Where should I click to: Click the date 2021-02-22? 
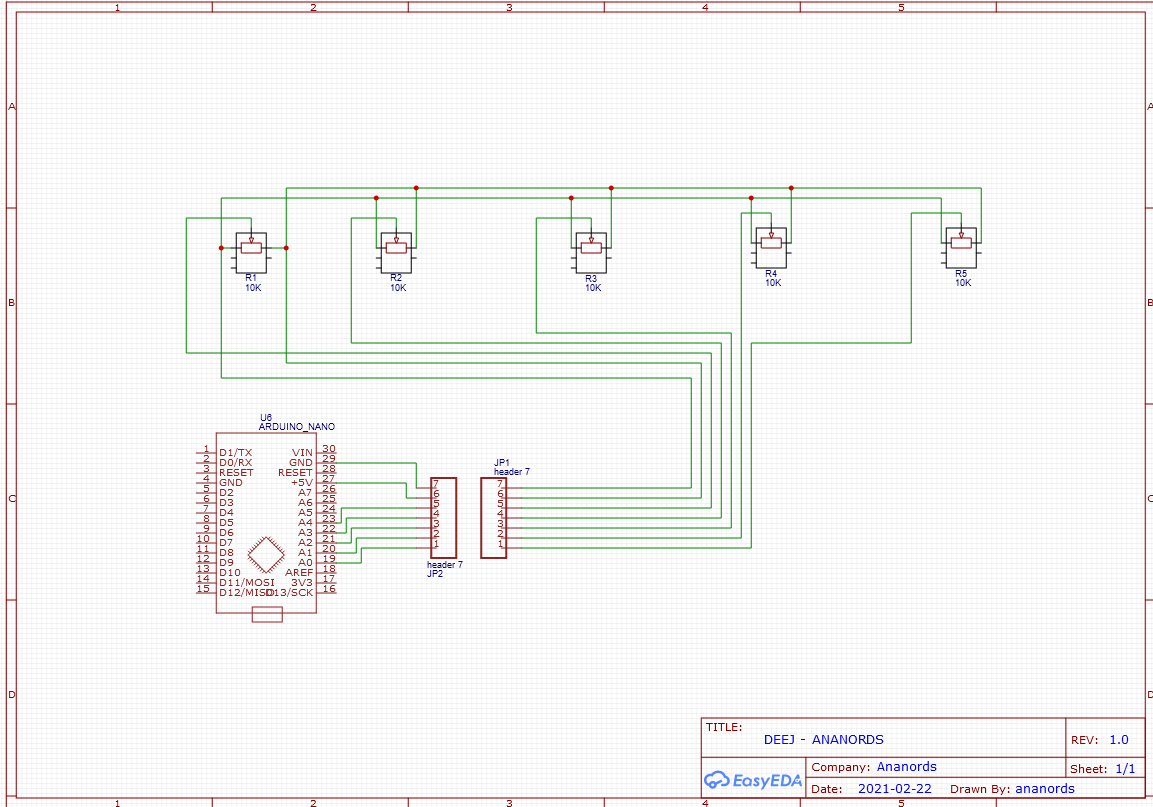pos(895,789)
